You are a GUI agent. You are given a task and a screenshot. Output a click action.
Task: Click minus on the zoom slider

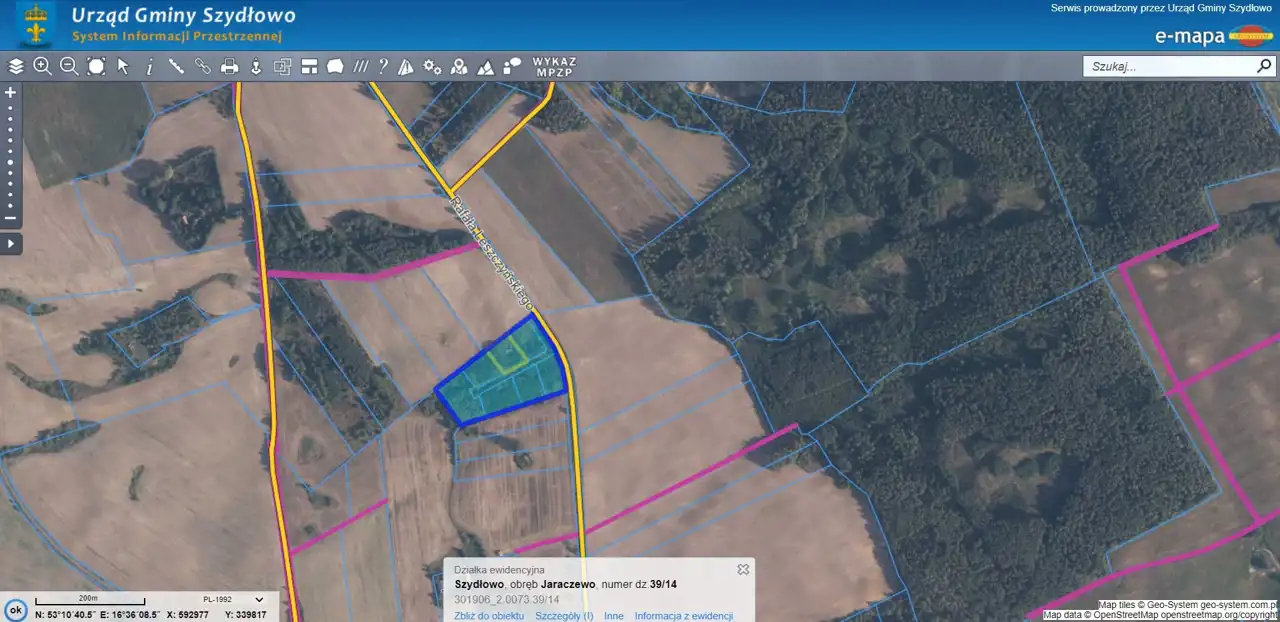point(11,218)
